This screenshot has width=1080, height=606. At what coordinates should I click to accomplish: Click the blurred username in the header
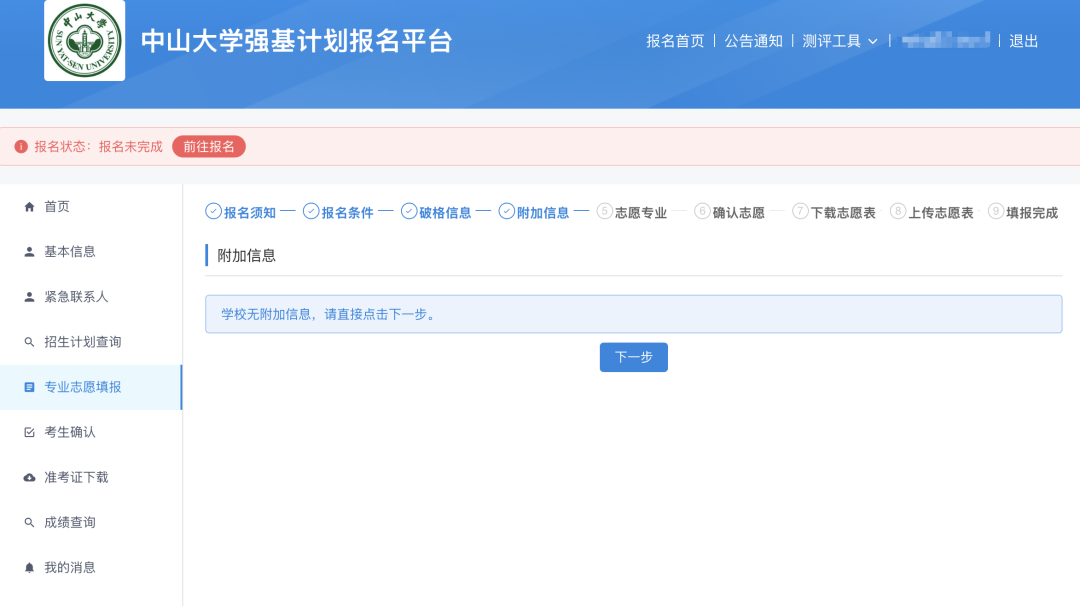tap(944, 42)
